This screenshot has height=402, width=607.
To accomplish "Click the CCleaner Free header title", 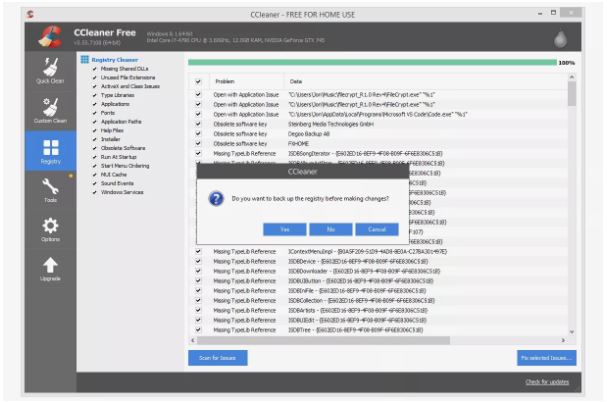I will tap(105, 33).
